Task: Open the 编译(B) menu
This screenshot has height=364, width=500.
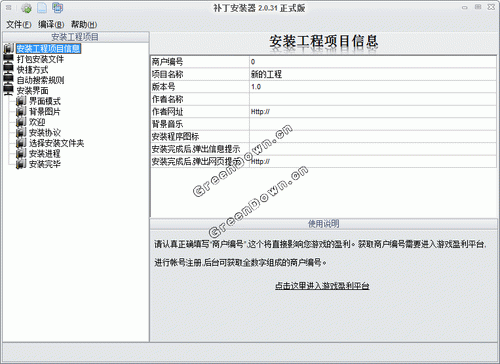Action: tap(51, 24)
